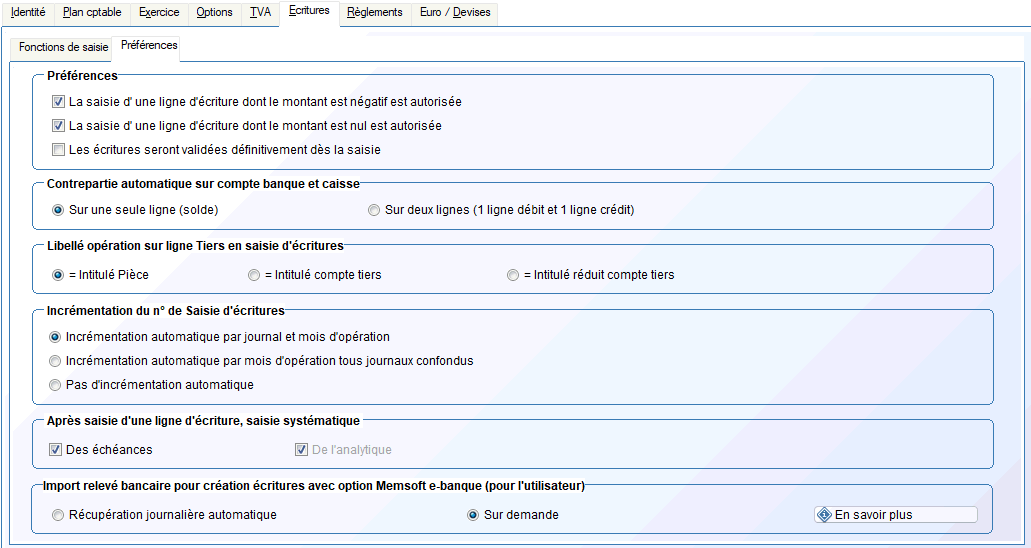Go to the Exercice tab

tap(159, 12)
